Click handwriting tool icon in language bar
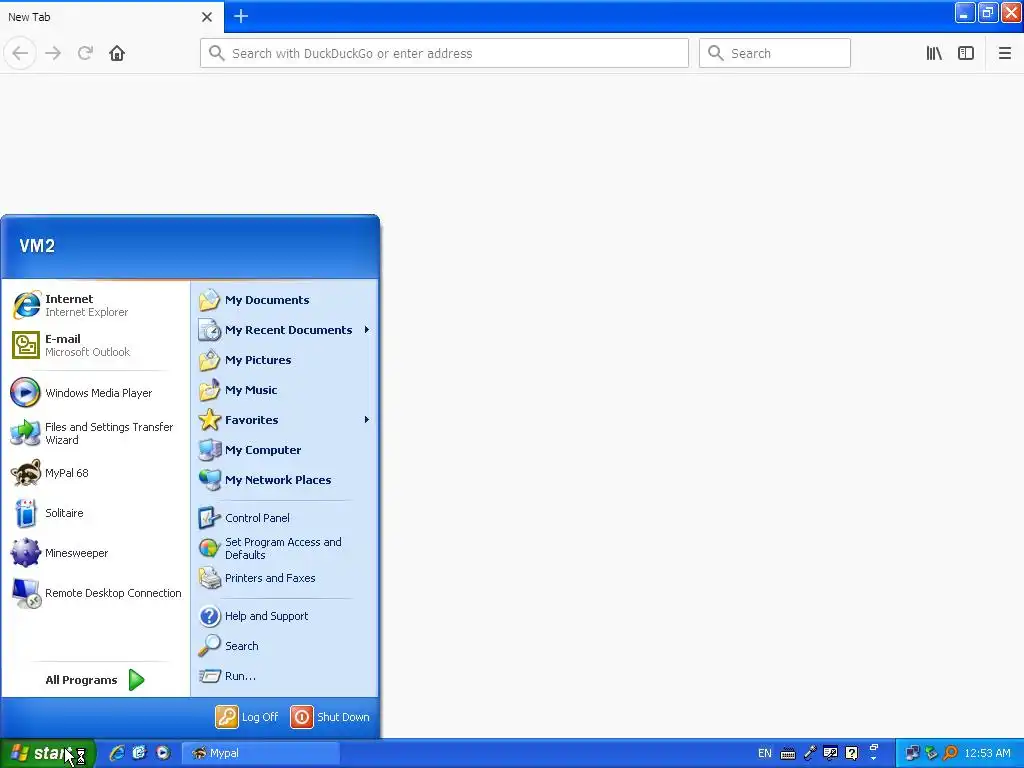Screen dimensions: 1024x768 [831, 753]
